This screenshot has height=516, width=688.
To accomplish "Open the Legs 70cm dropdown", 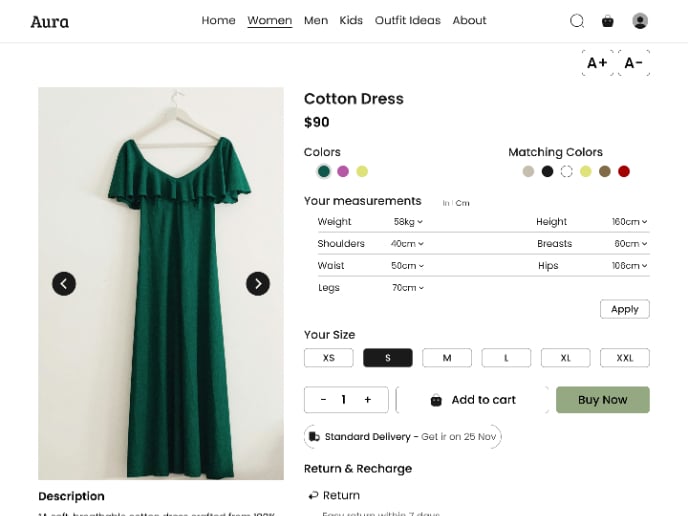I will (408, 288).
